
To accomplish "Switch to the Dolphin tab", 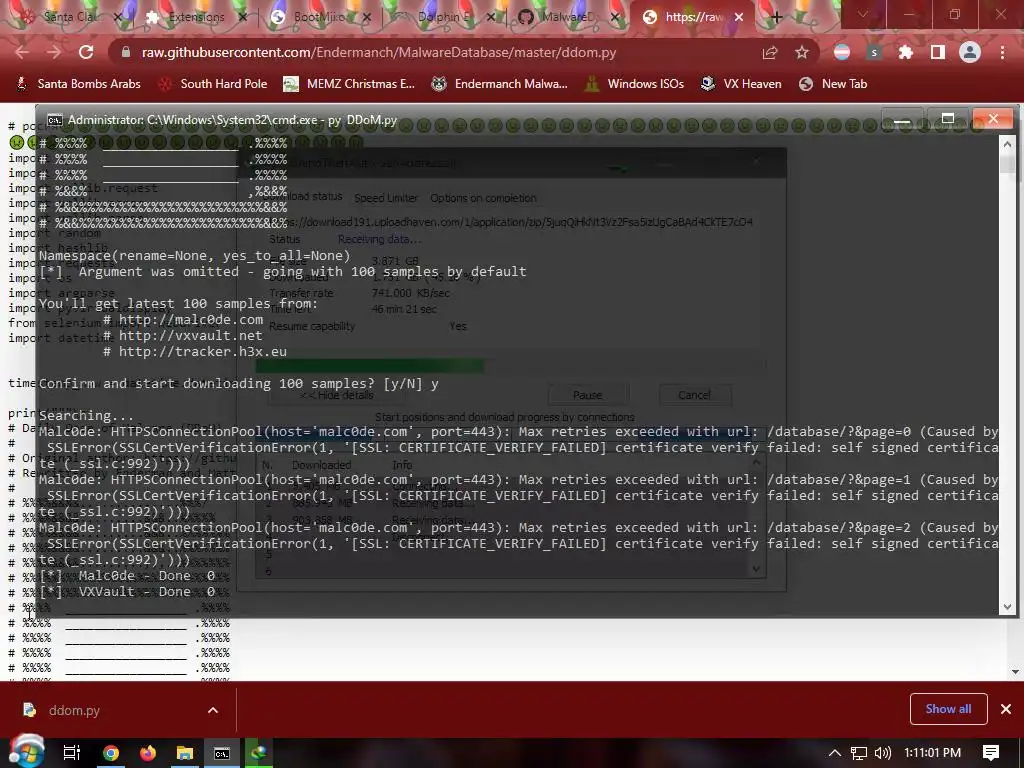I will click(x=442, y=17).
